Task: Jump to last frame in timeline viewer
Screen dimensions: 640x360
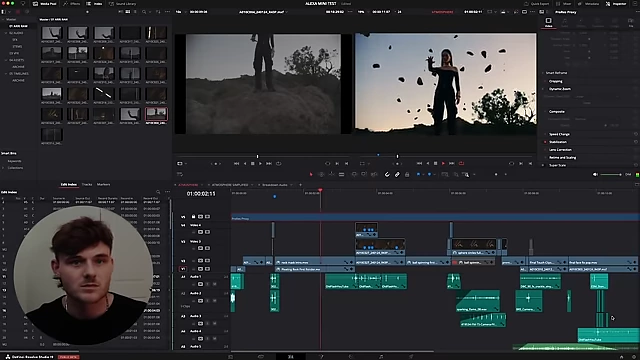Action: point(451,164)
